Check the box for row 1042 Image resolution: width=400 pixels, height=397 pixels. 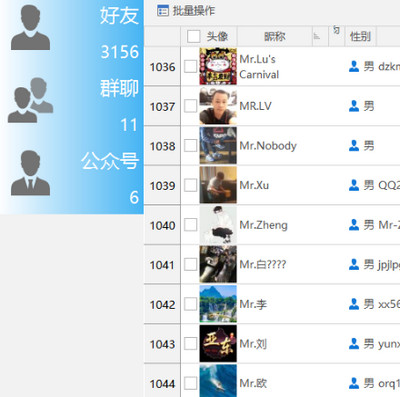pos(190,304)
